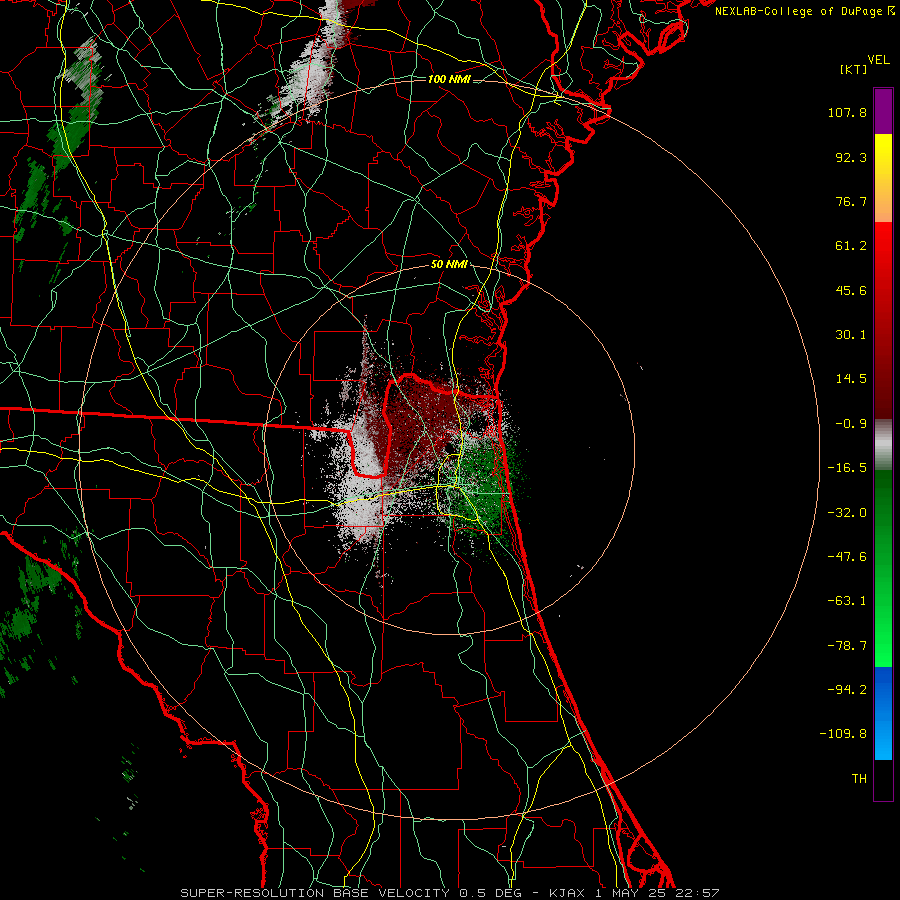Image resolution: width=900 pixels, height=900 pixels.
Task: Click the -47.6 velocity scale value
Action: coord(847,557)
